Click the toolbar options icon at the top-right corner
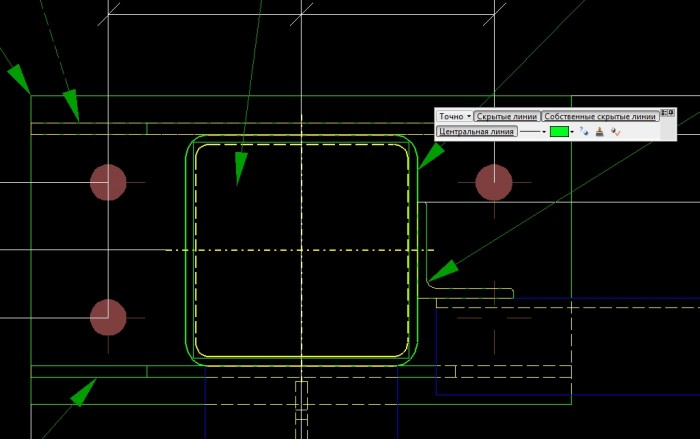The image size is (700, 439). click(664, 113)
